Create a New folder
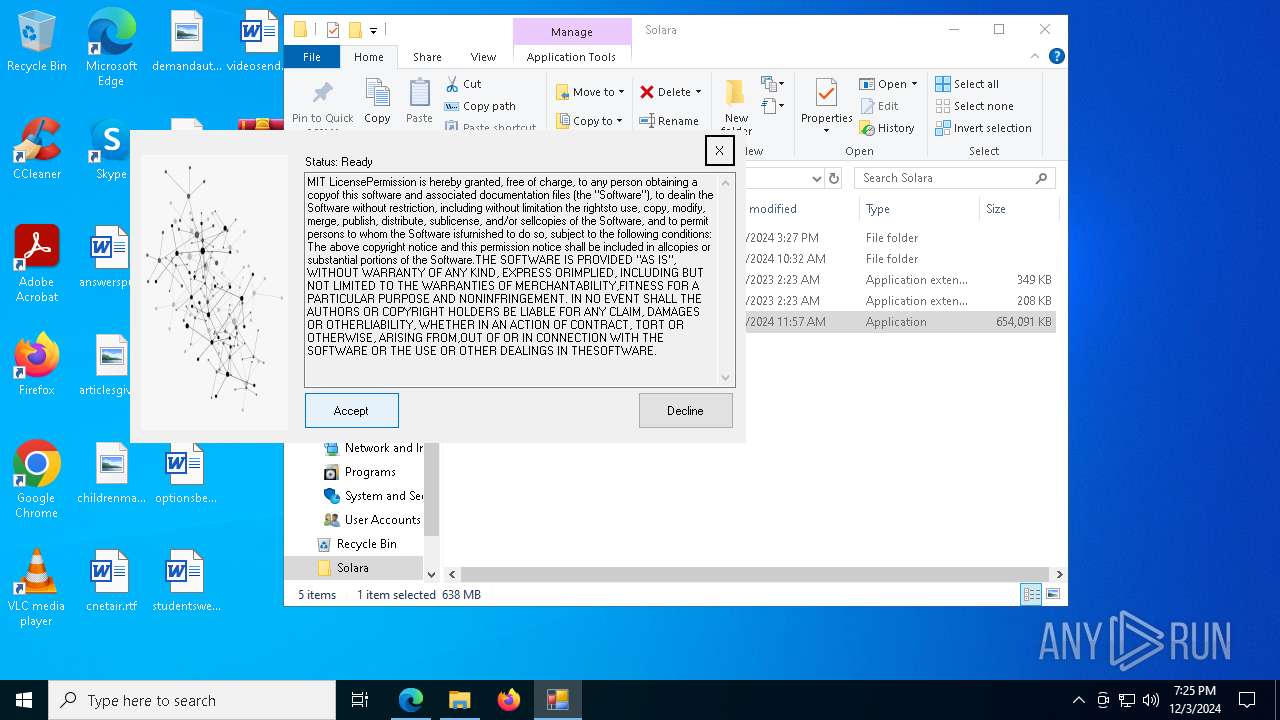The height and width of the screenshot is (720, 1280). click(x=736, y=104)
